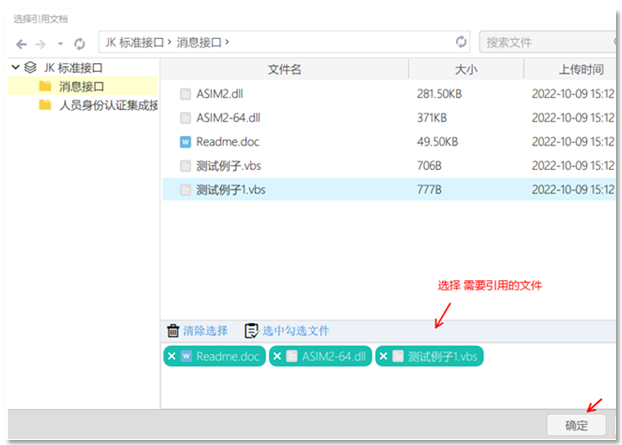Viewport: 622px width, 445px height.
Task: Click the 确定 button
Action: [576, 425]
